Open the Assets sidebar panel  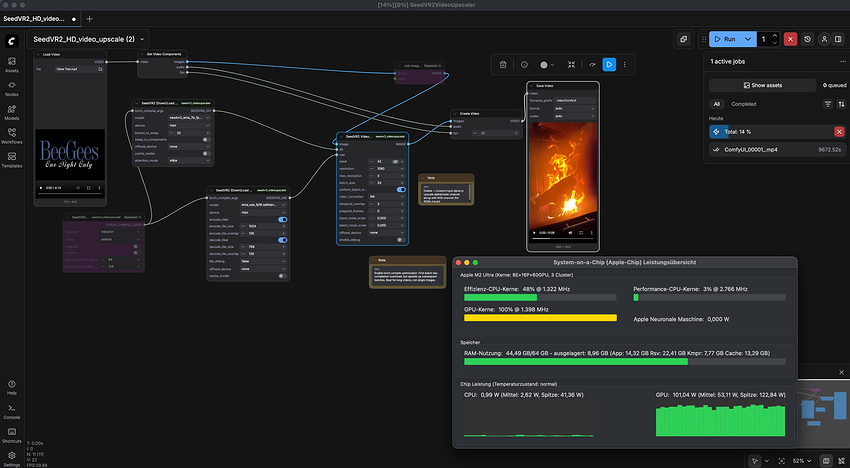11,67
